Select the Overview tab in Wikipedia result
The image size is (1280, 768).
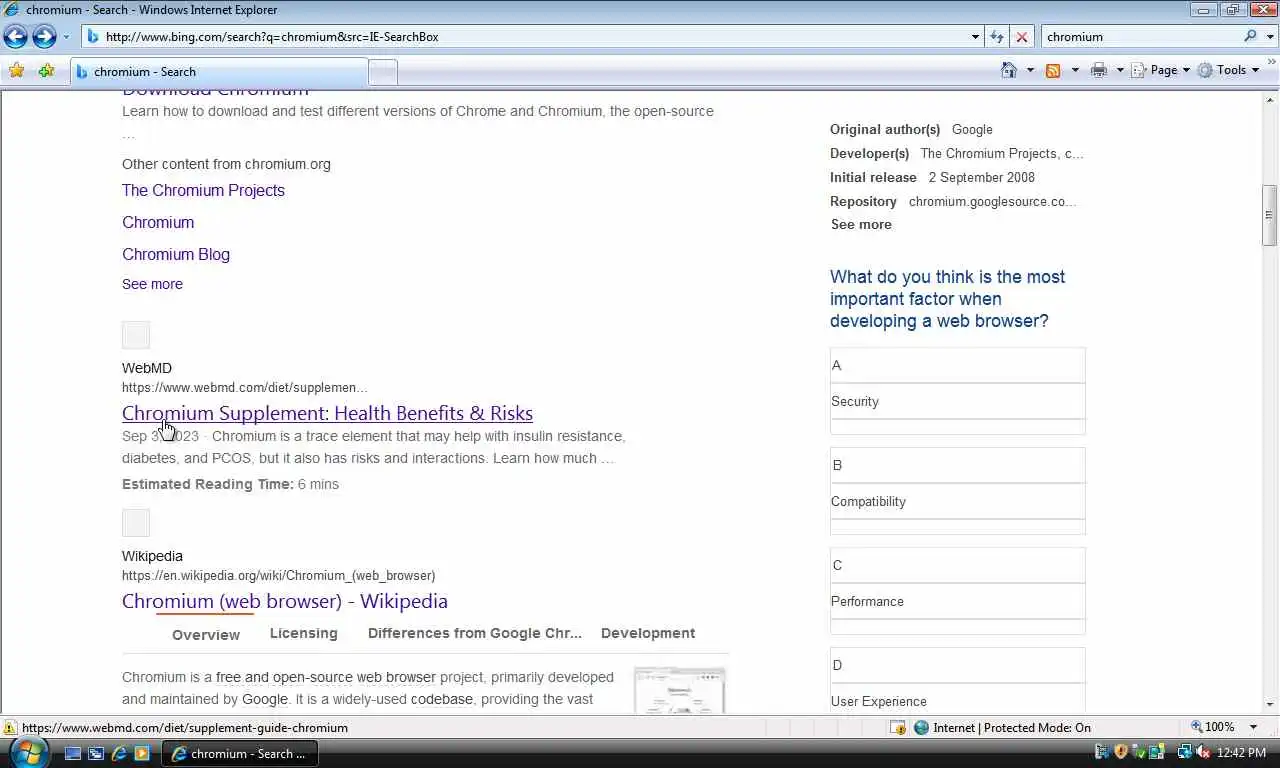206,634
